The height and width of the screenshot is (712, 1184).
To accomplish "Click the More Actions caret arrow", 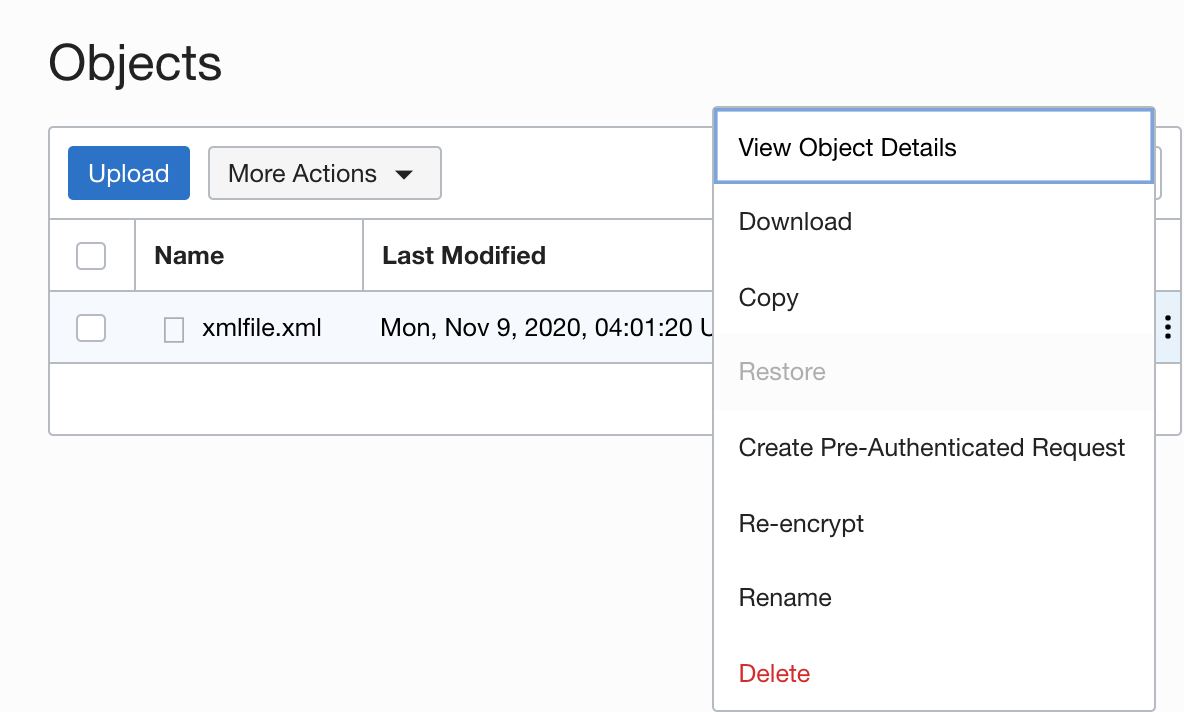I will 404,174.
